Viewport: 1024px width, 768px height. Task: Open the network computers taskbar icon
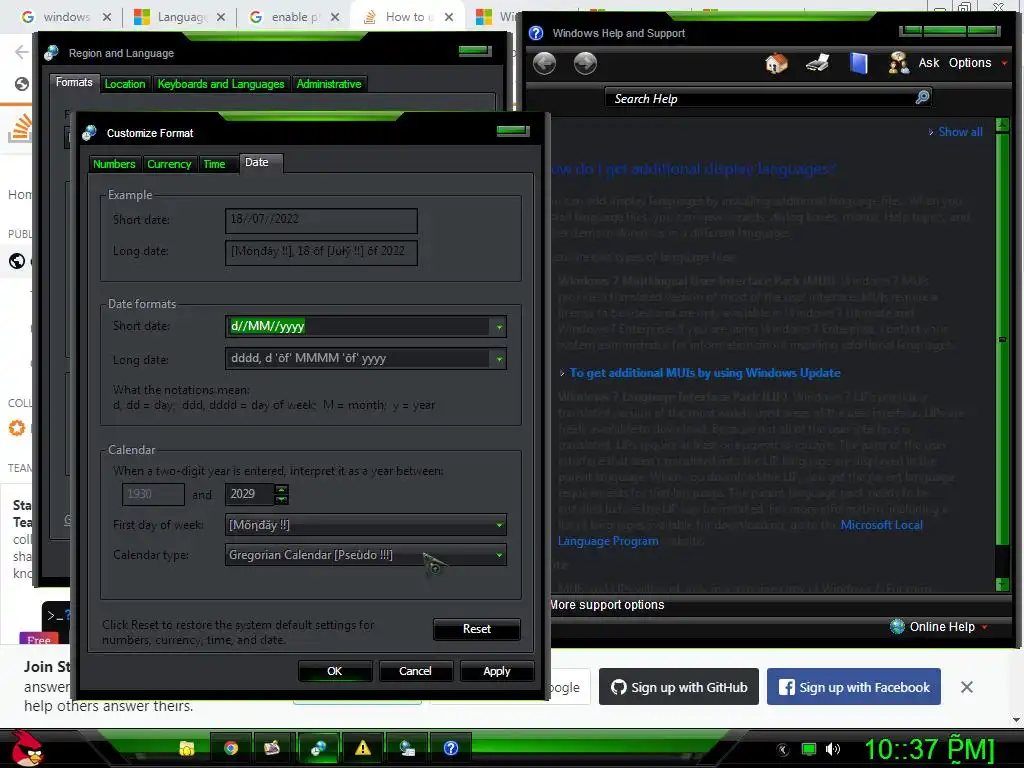point(407,748)
